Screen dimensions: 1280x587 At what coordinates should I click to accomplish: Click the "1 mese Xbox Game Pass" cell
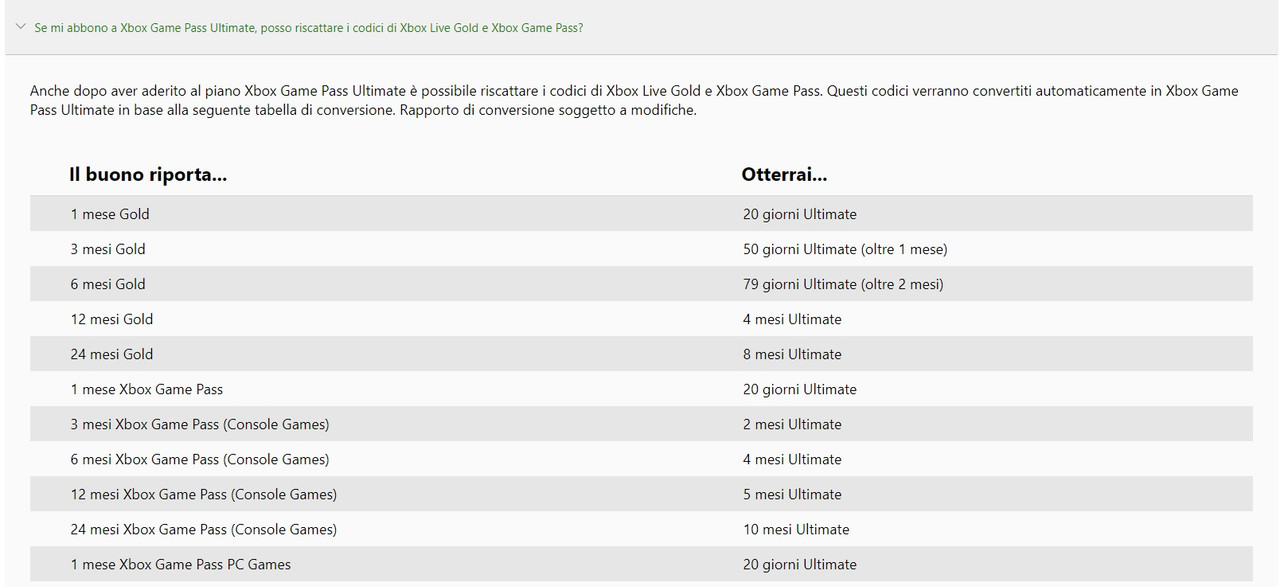[x=147, y=389]
